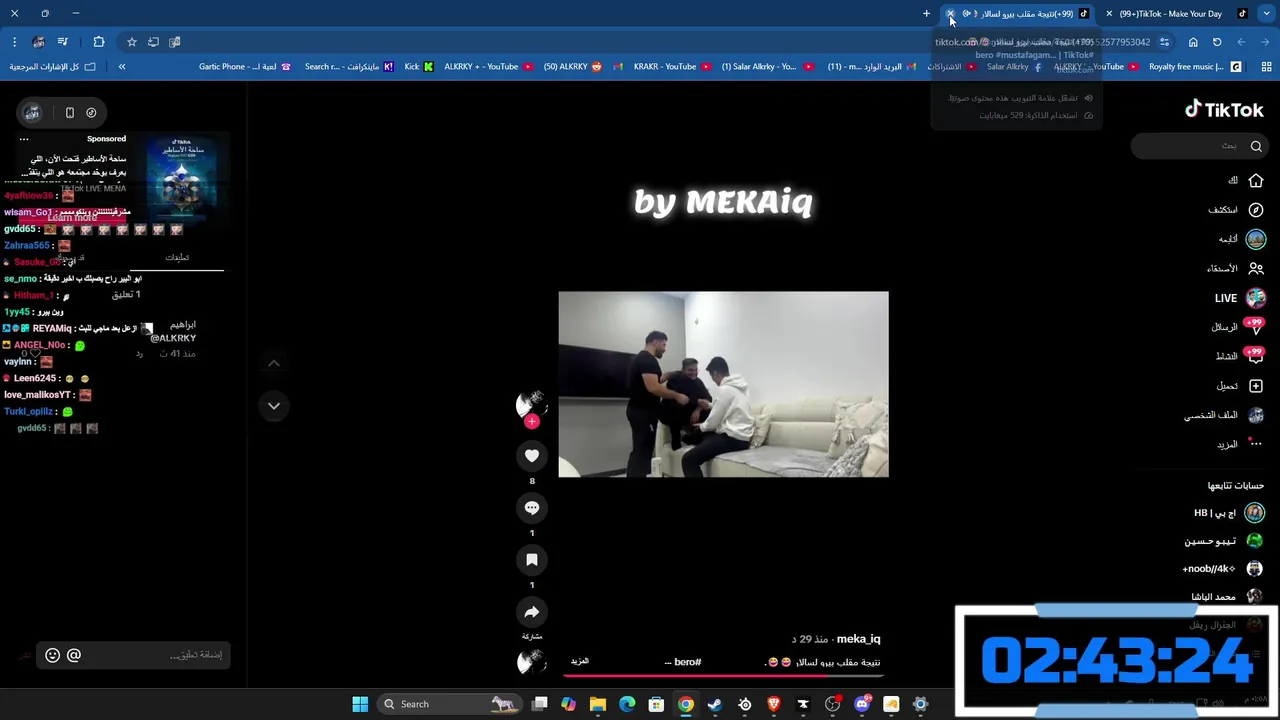1280x720 pixels.
Task: Open the three-dots menu above Sponsored
Action: click(24, 139)
